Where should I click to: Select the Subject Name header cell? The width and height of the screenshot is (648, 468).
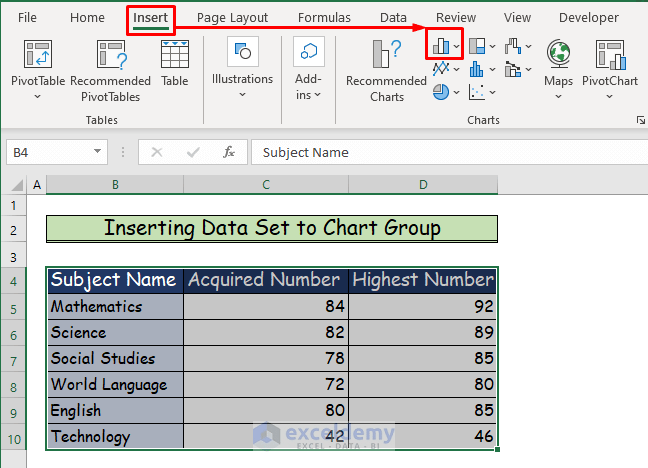tap(115, 280)
